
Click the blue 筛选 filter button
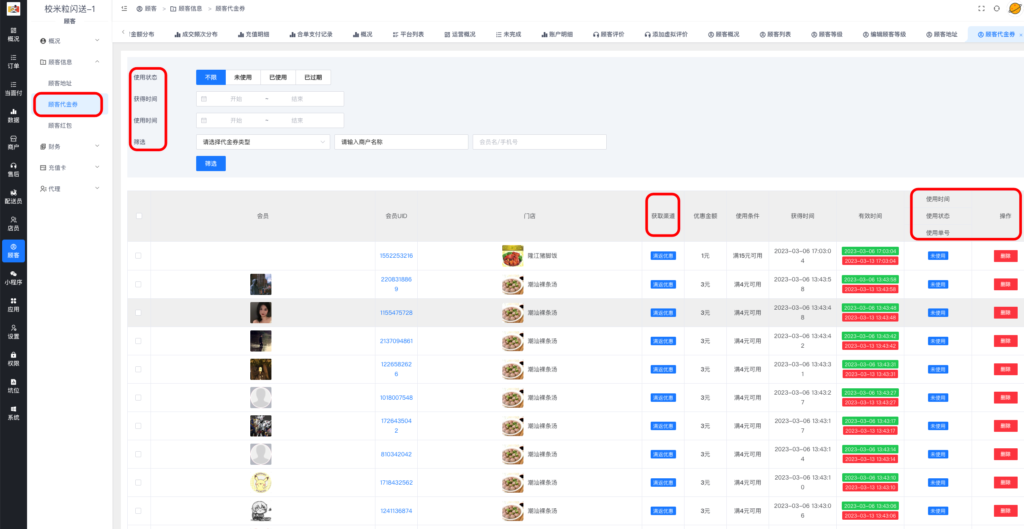tap(210, 163)
